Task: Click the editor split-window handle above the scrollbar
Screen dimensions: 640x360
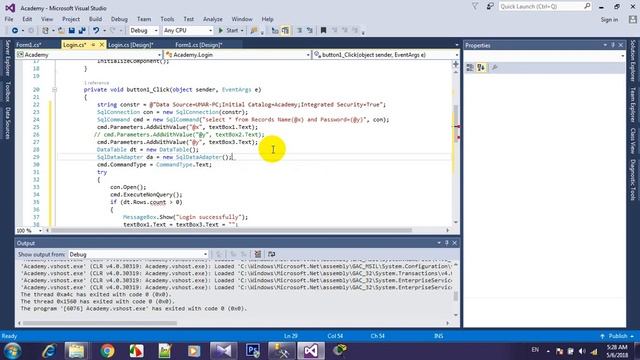Action: click(x=456, y=64)
